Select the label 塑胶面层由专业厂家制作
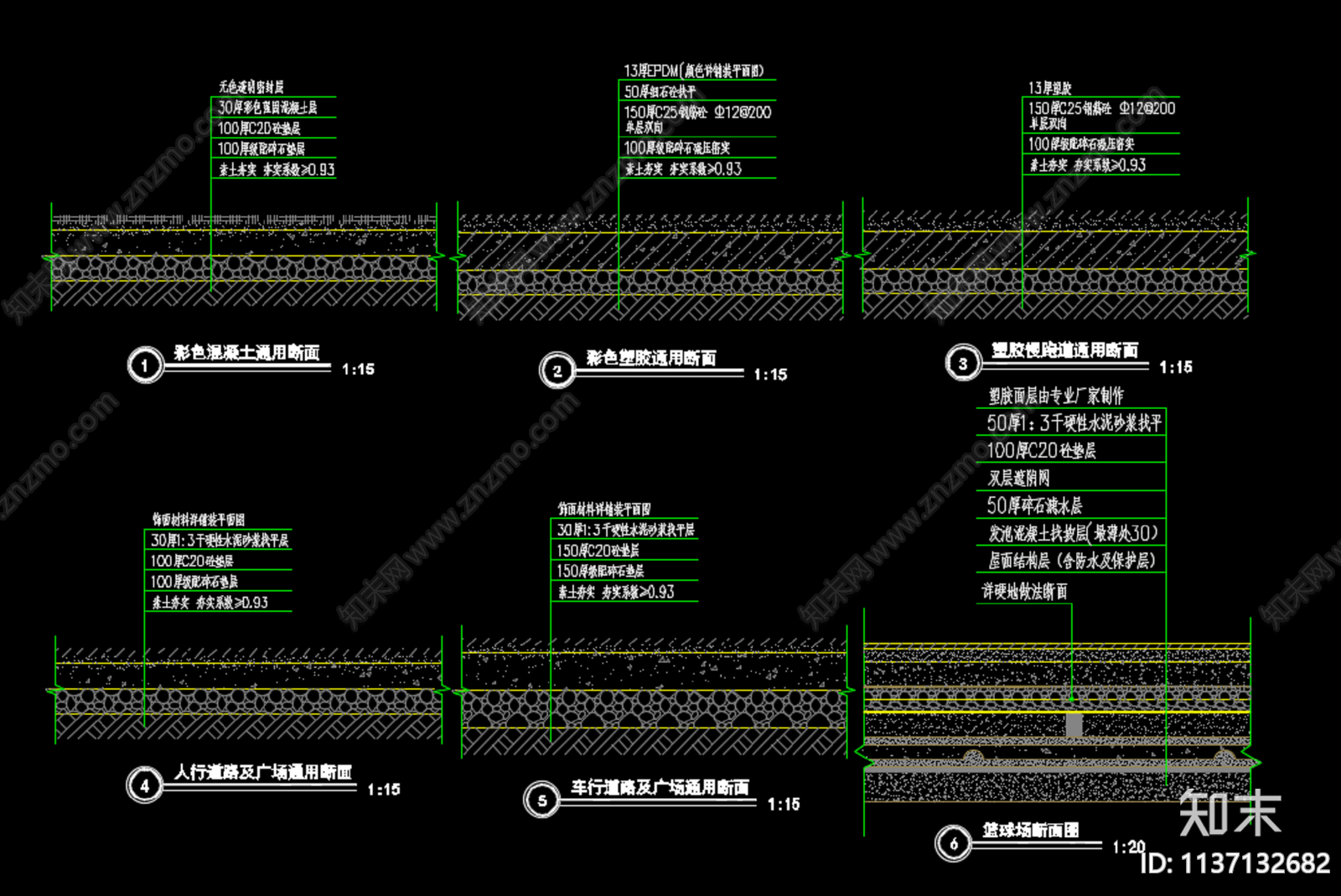 (x=1056, y=396)
